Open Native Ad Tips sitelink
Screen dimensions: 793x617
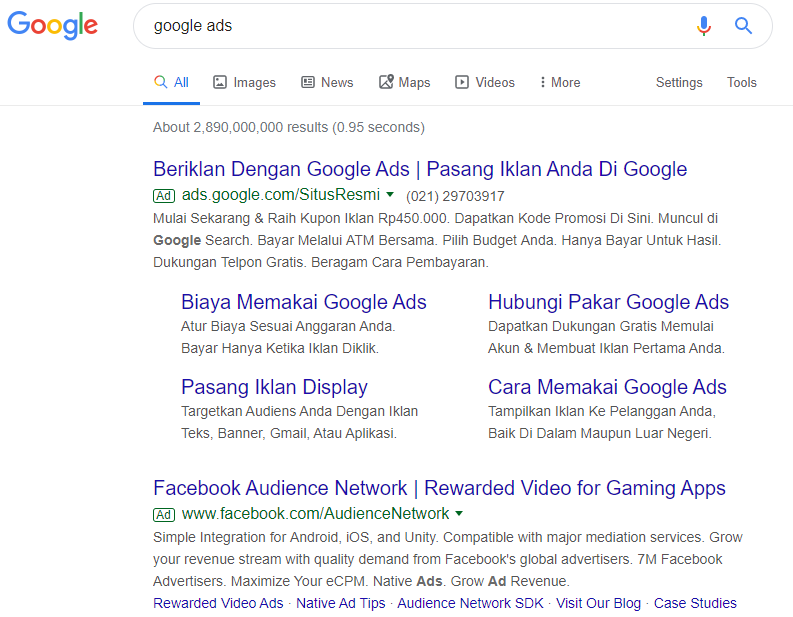point(340,603)
